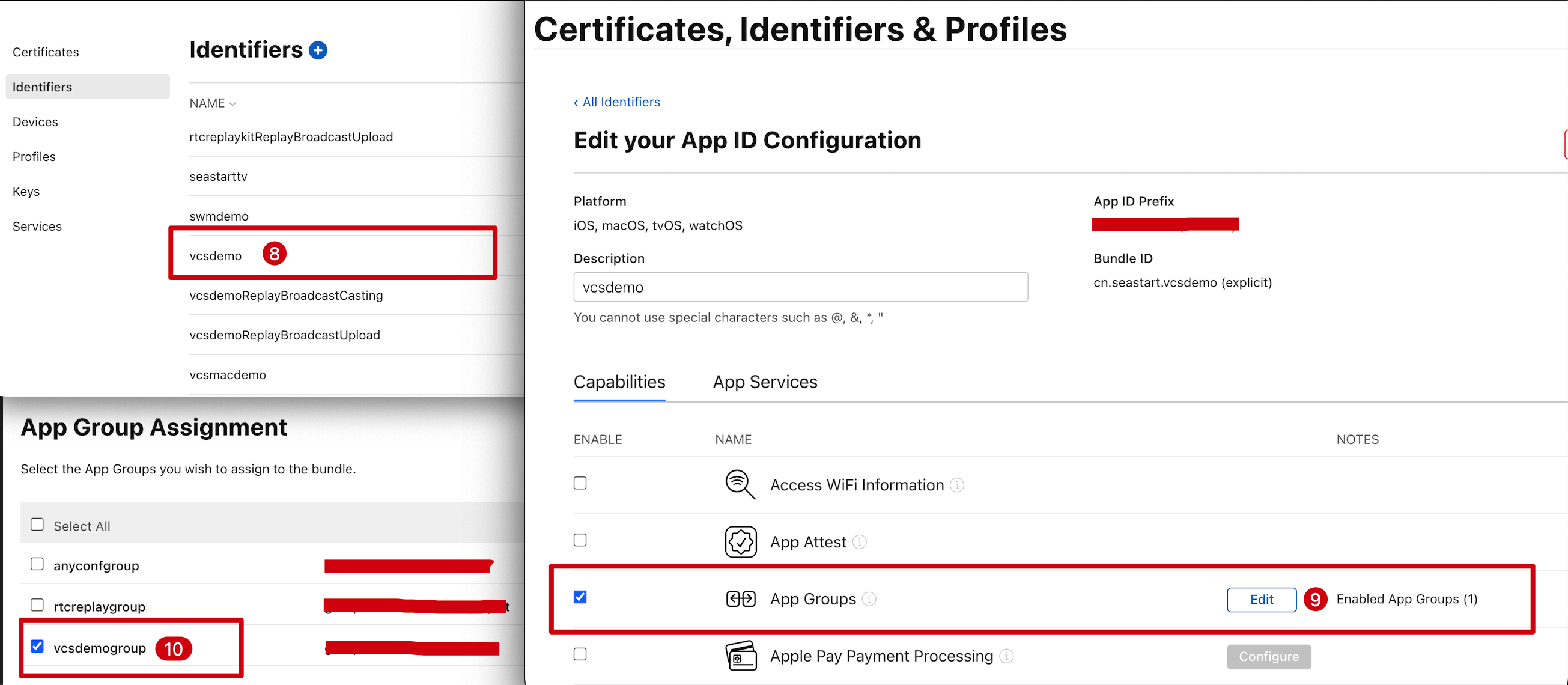Click the App Attest badge icon
This screenshot has width=1568, height=685.
(740, 541)
